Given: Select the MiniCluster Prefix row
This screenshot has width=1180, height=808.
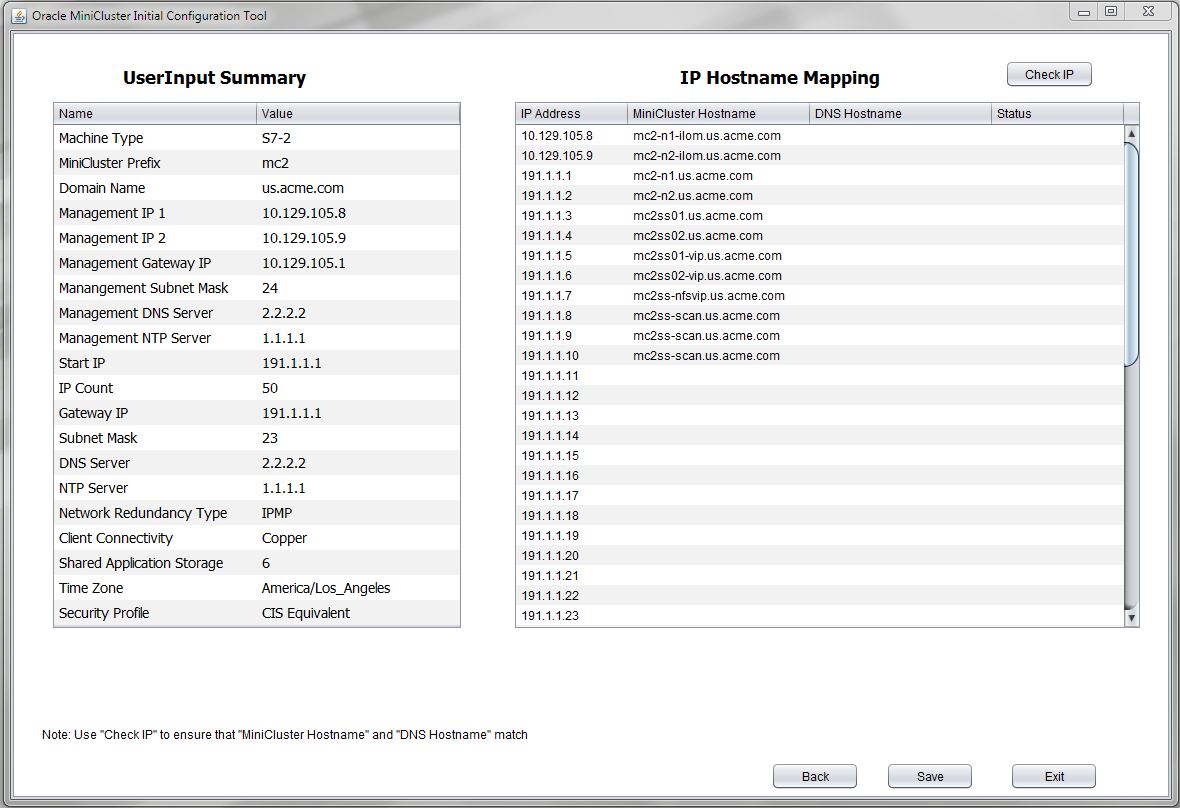Looking at the screenshot, I should point(257,163).
